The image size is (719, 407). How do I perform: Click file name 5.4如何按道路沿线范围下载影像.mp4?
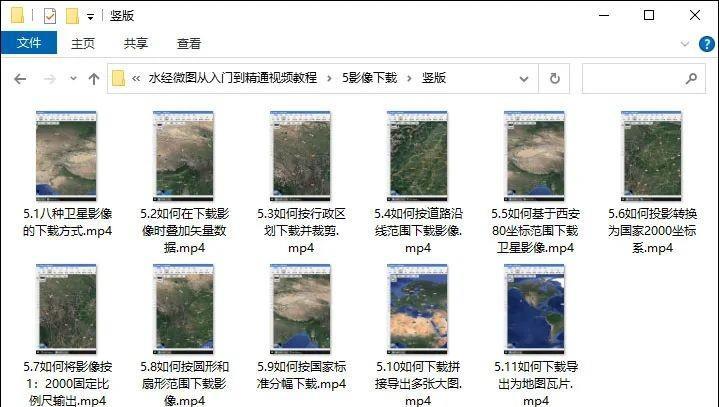418,231
